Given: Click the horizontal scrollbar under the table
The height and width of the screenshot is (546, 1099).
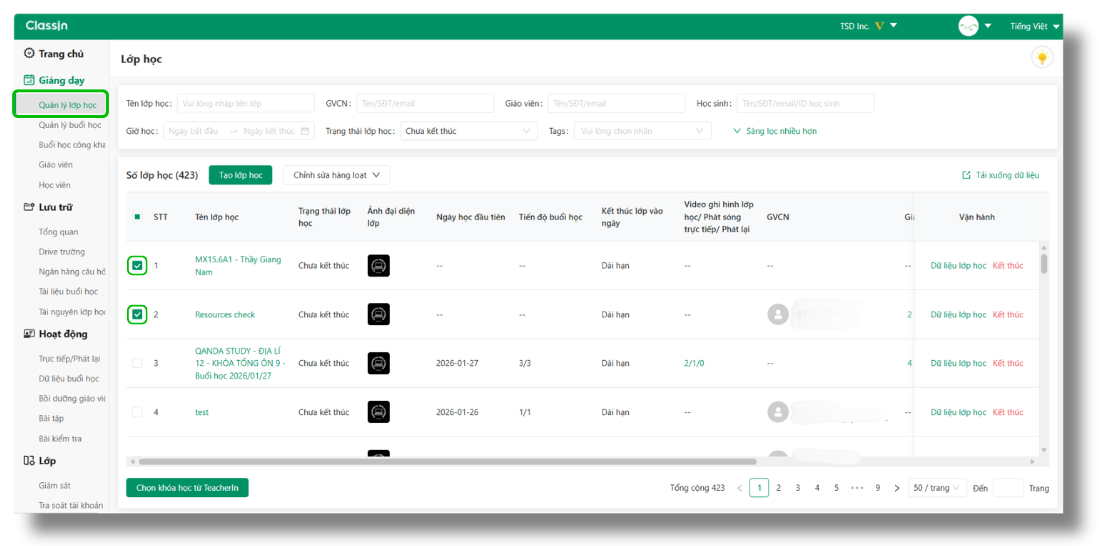Looking at the screenshot, I should tap(447, 462).
